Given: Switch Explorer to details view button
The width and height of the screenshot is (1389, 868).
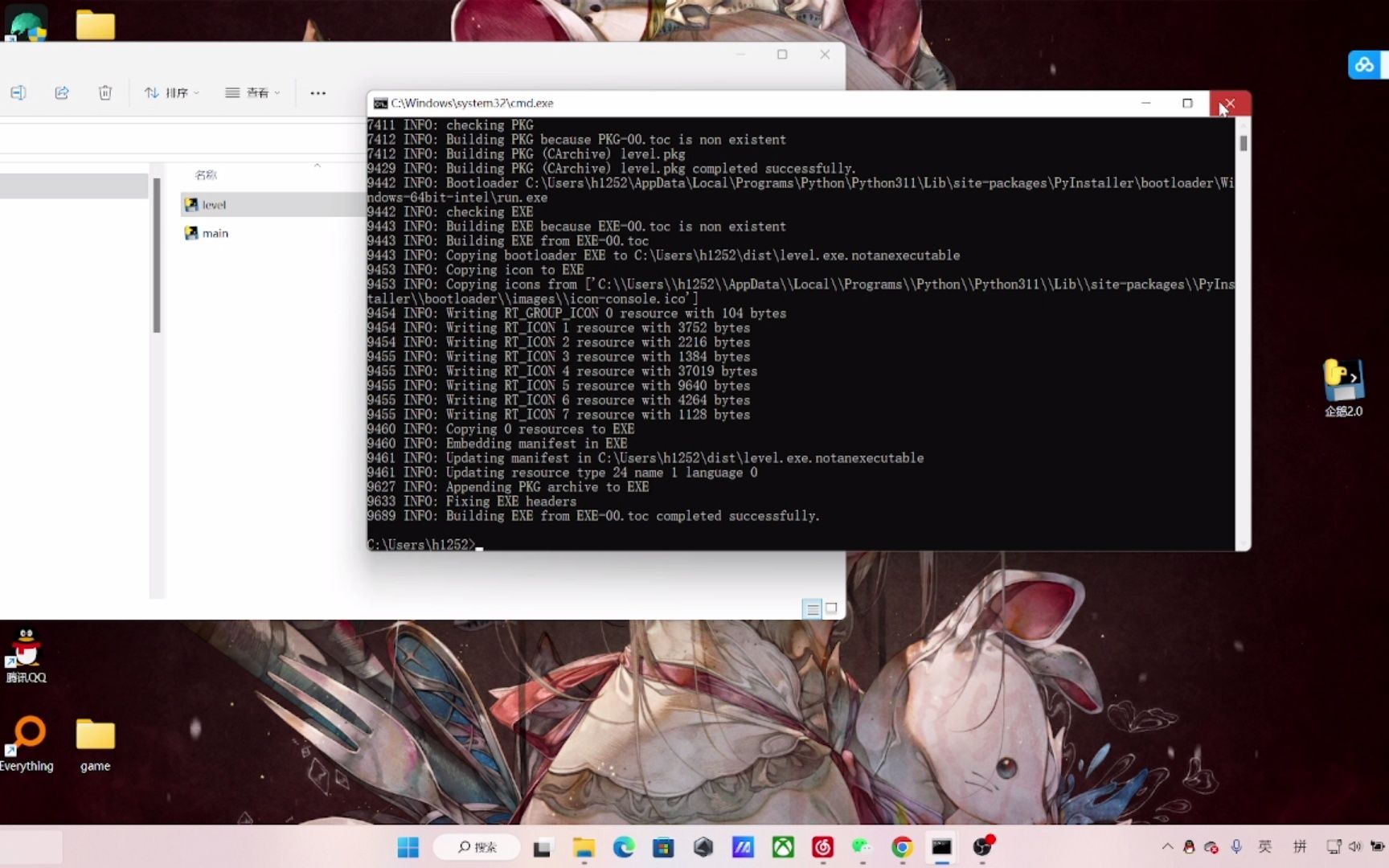Looking at the screenshot, I should tap(813, 609).
